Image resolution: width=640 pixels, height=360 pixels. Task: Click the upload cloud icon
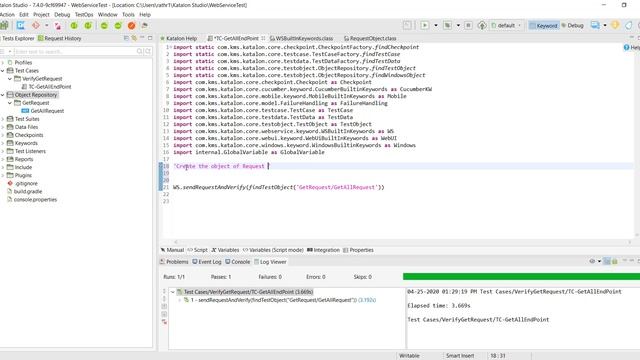(x=482, y=25)
